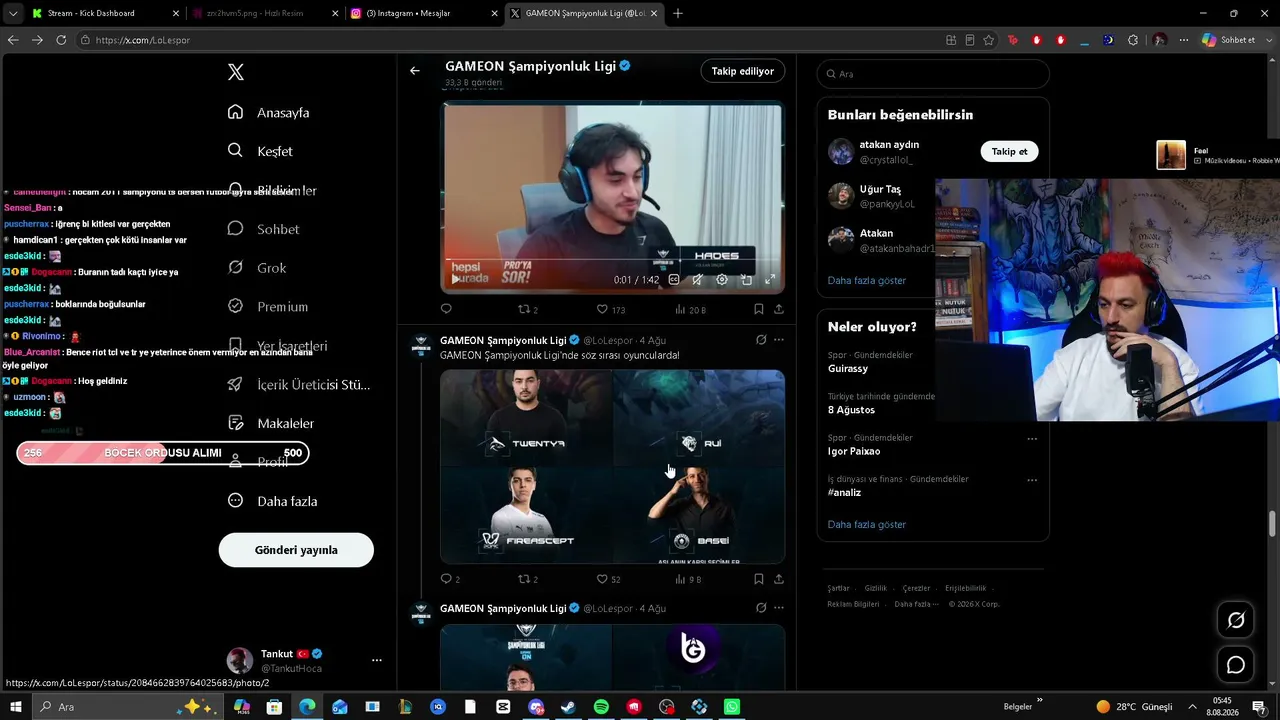
Task: Switch to Stream - Kick Dashboard tab
Action: tap(104, 13)
